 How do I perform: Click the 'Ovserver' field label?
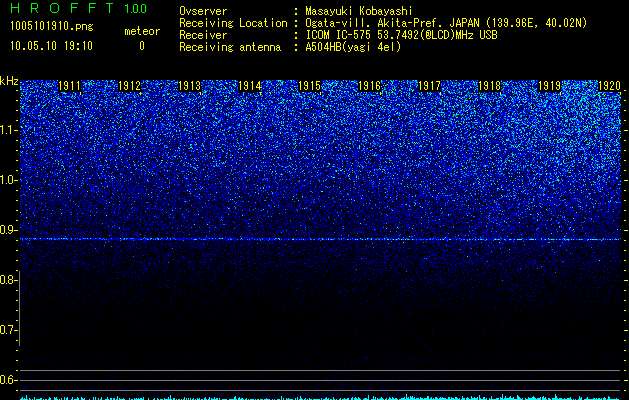(x=203, y=11)
